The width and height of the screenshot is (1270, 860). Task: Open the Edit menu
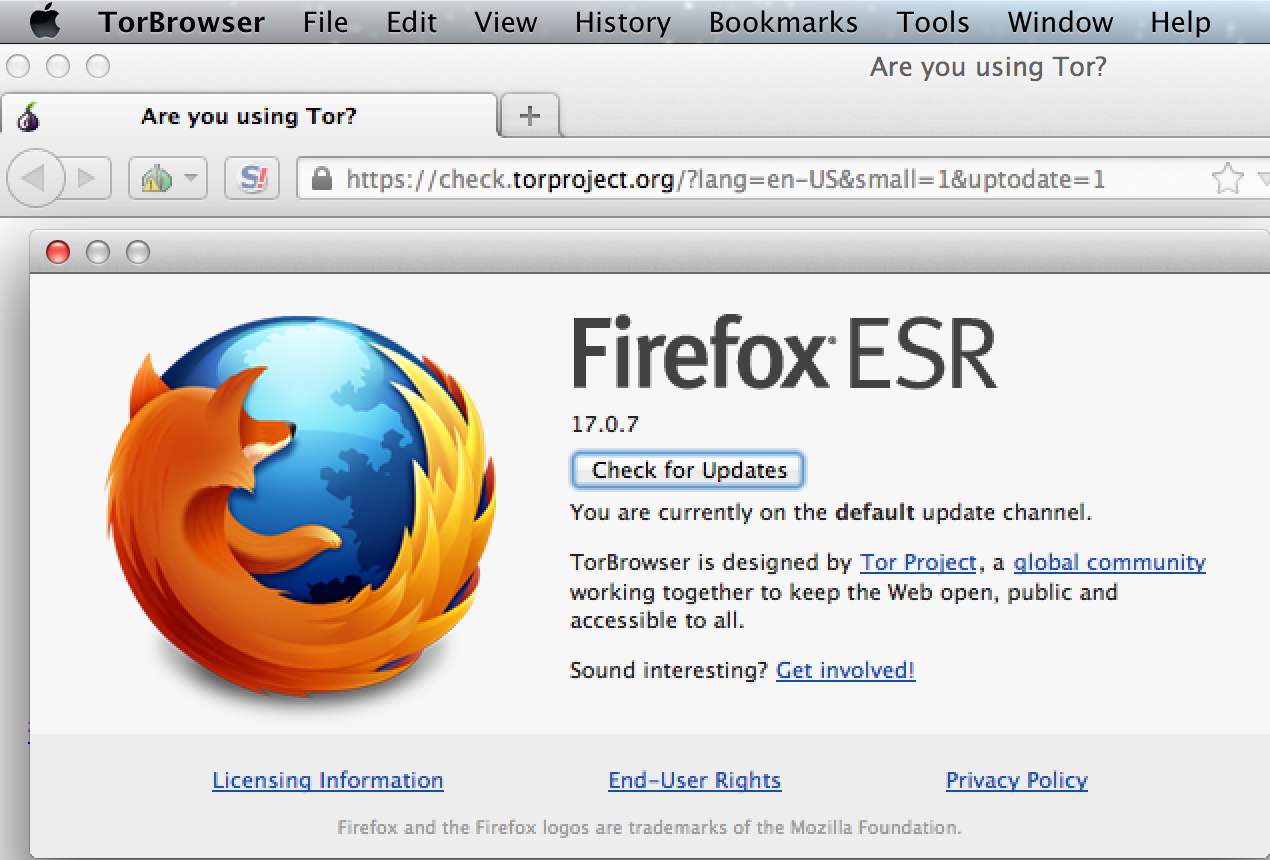click(x=411, y=22)
